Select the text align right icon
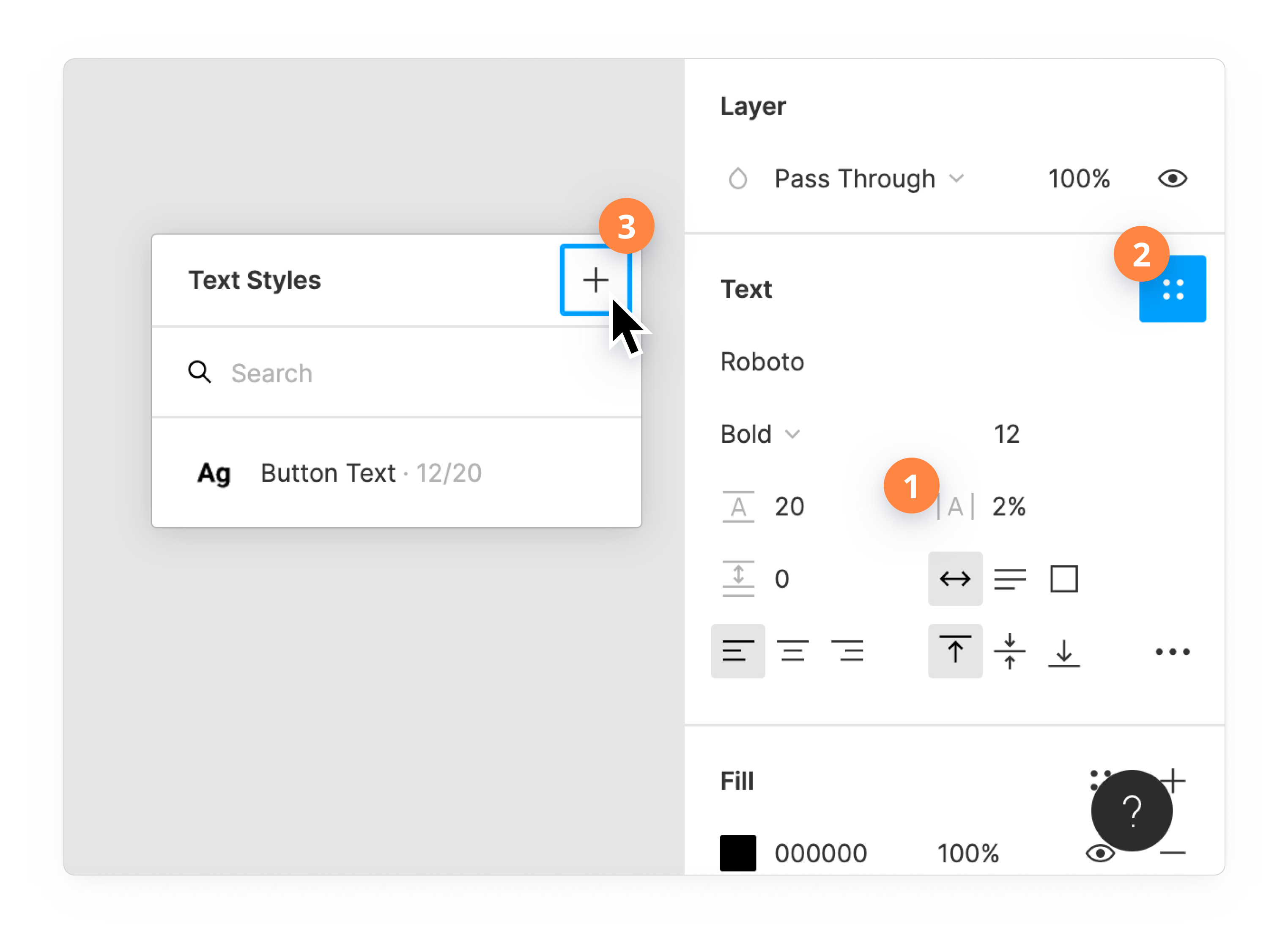Screen dimensions: 1288x933 [x=847, y=651]
